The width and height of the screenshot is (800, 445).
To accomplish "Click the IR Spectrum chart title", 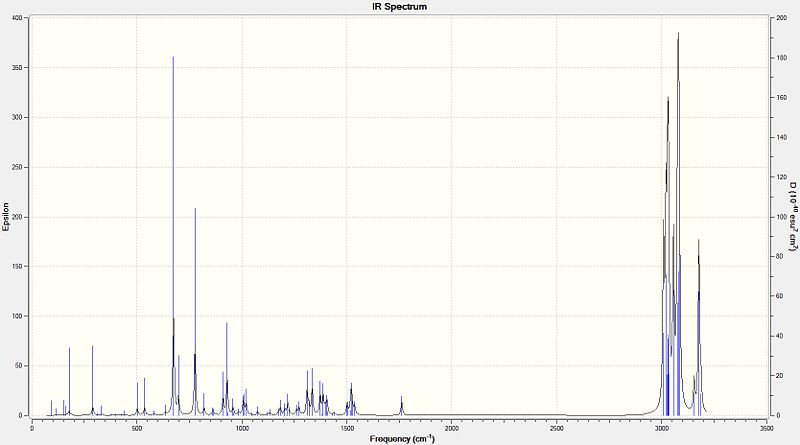I will pyautogui.click(x=399, y=7).
